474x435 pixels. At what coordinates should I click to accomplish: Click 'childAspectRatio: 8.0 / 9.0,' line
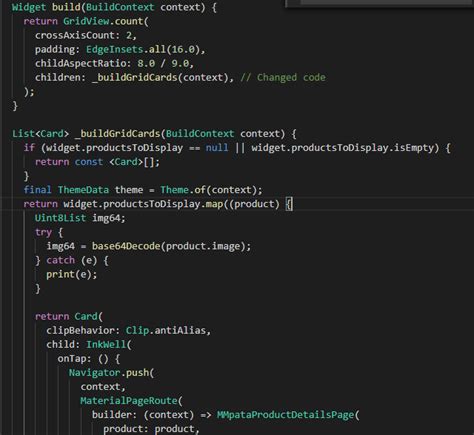114,63
